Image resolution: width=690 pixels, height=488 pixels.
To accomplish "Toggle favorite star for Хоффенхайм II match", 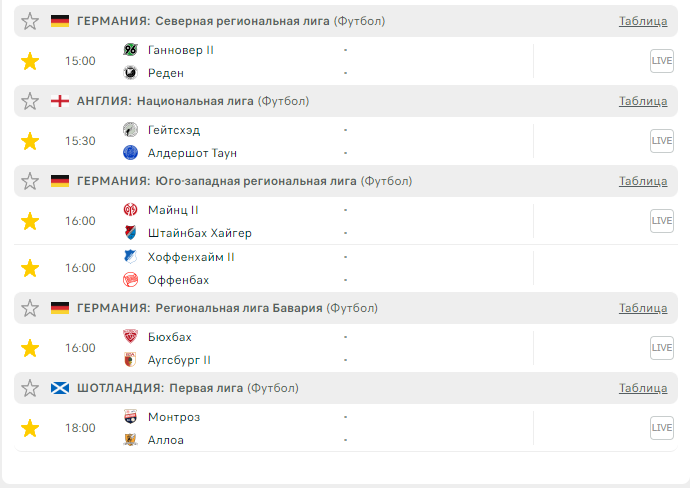I will [30, 268].
